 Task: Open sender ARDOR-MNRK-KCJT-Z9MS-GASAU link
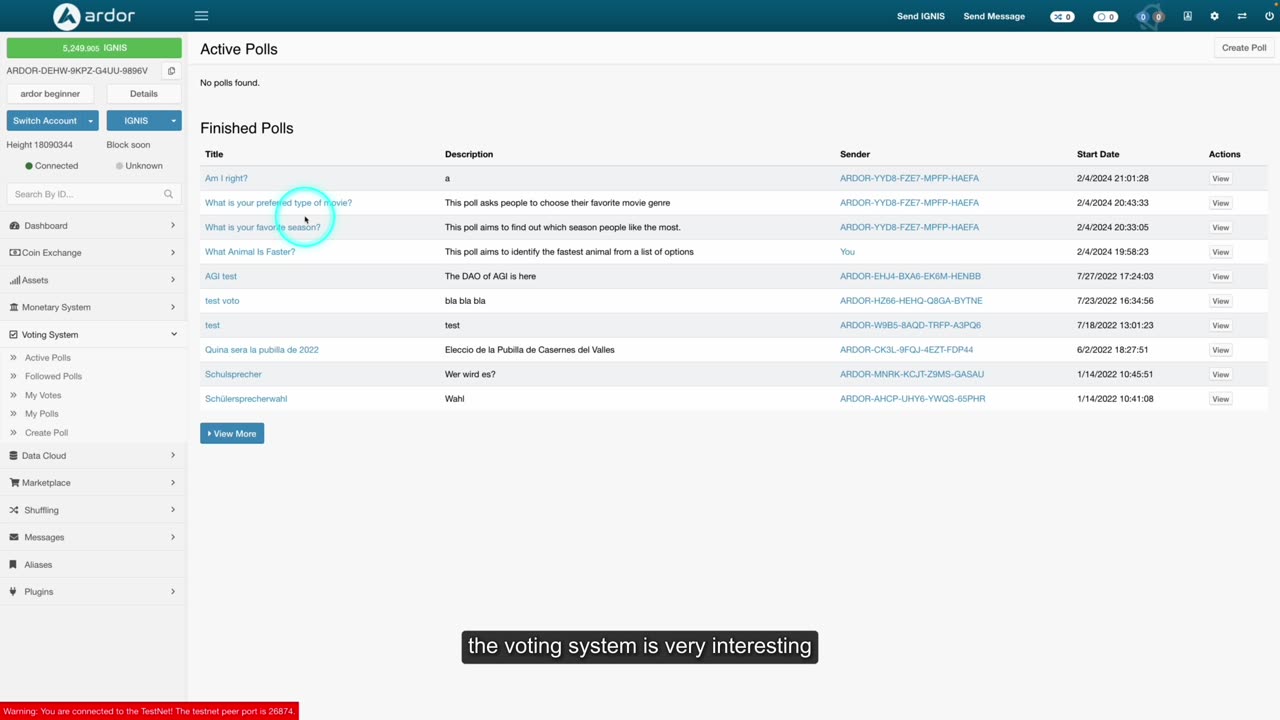tap(912, 374)
